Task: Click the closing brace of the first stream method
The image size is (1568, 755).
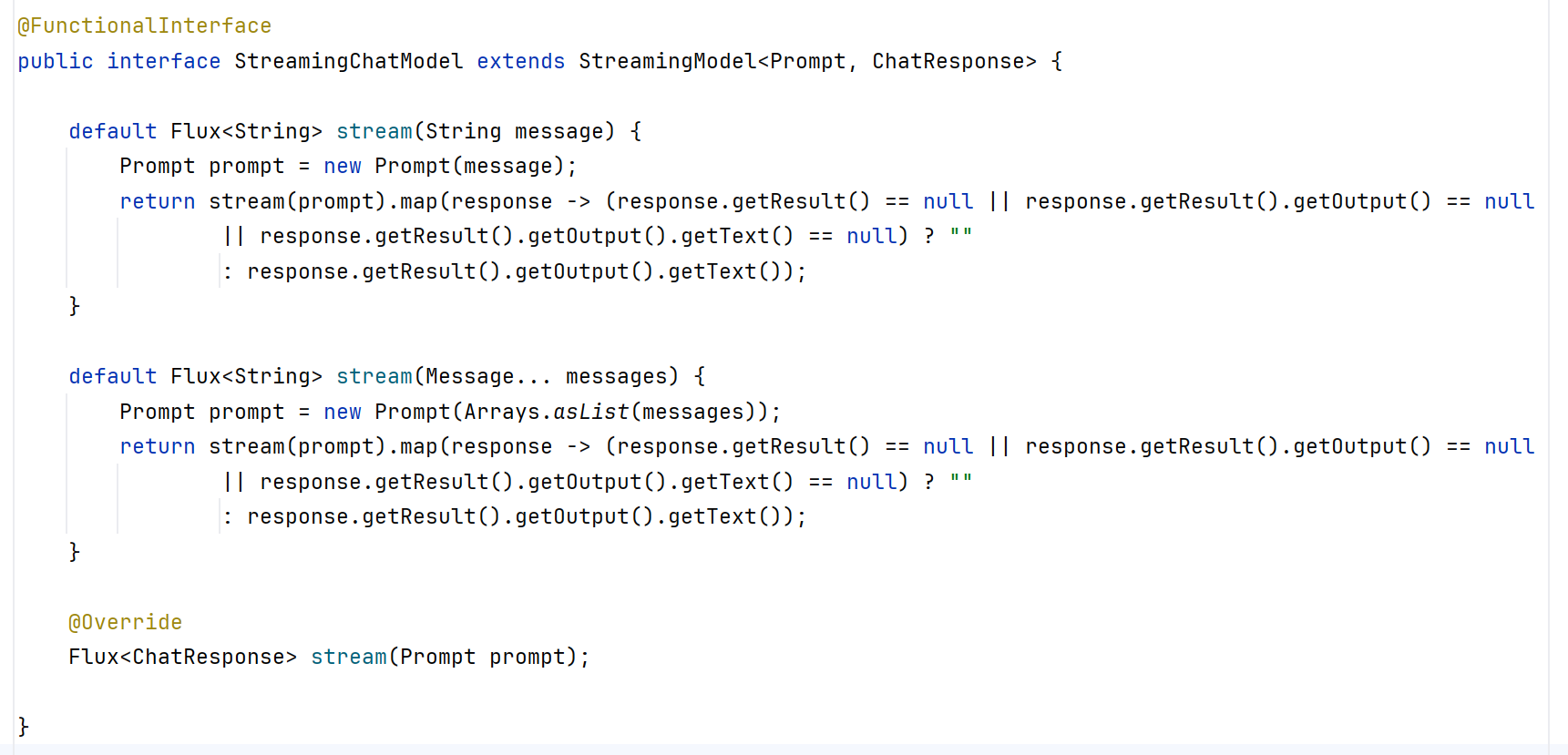Action: [75, 306]
